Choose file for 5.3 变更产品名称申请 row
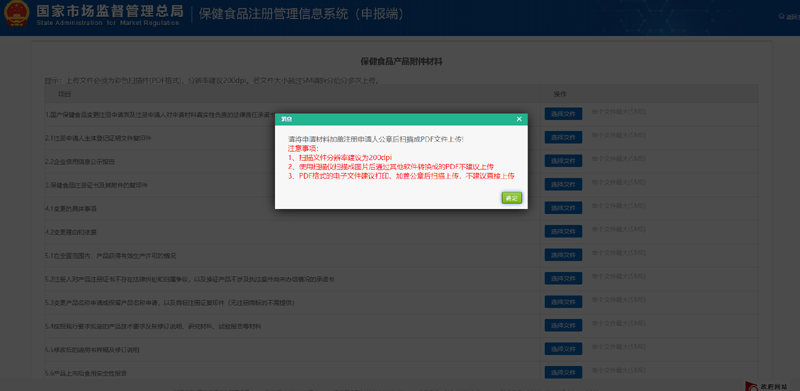The image size is (800, 391). click(x=563, y=302)
